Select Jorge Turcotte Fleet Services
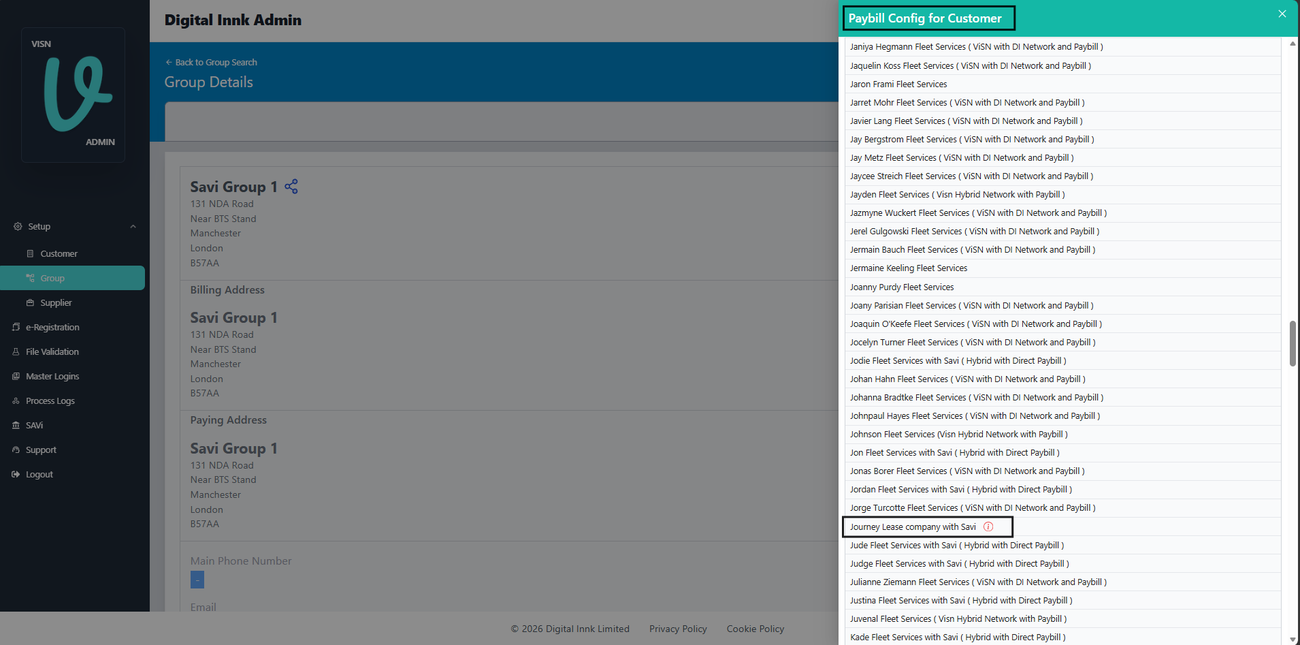Viewport: 1300px width, 645px height. point(1064,508)
